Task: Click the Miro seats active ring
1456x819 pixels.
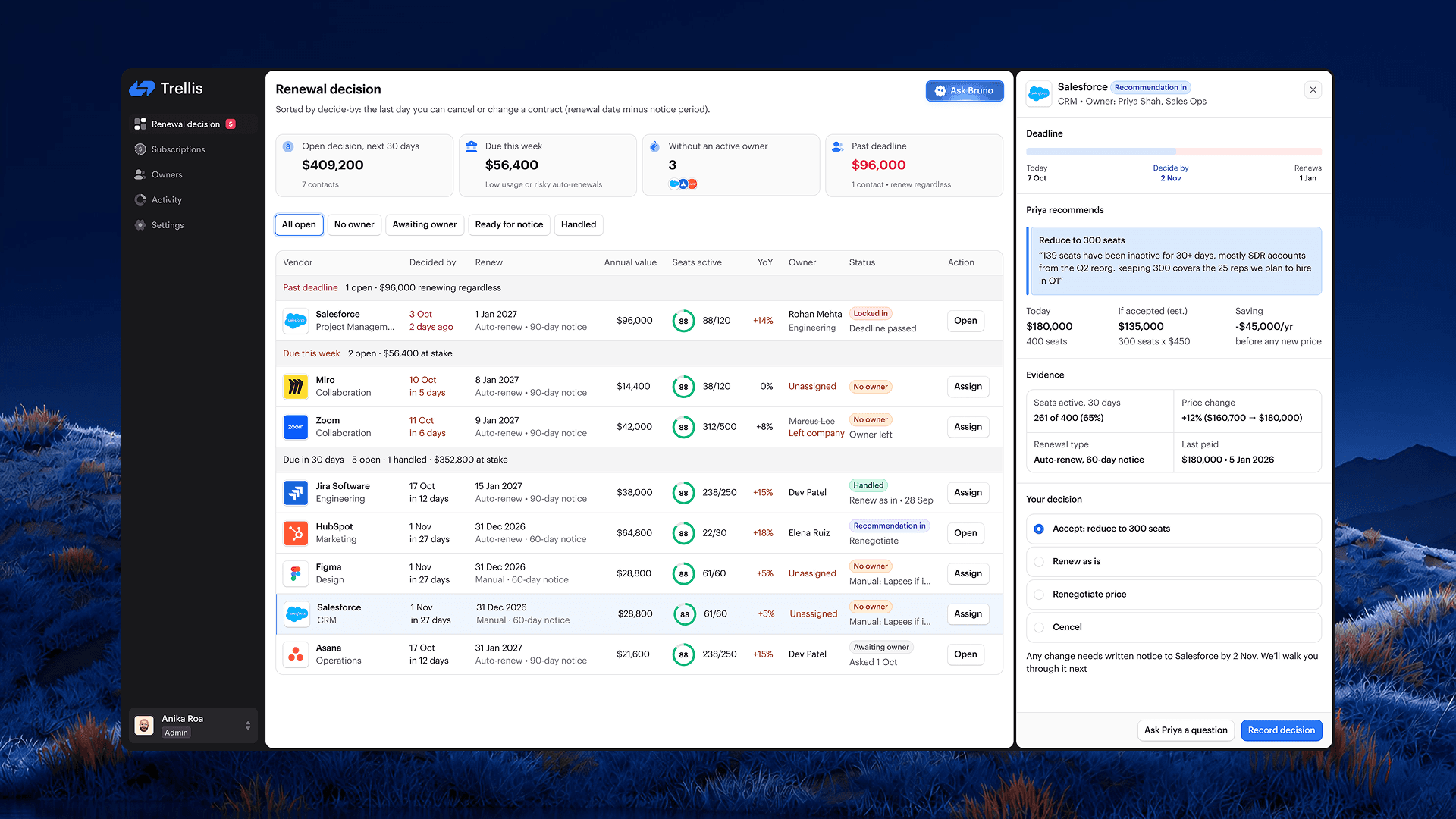Action: point(683,387)
